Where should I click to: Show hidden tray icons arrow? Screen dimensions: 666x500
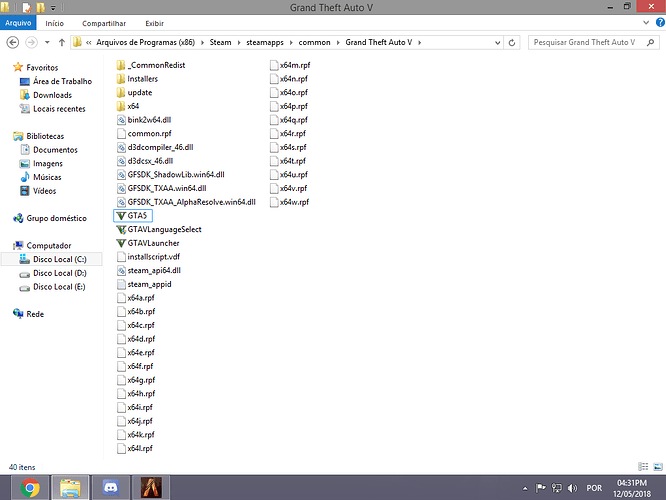pyautogui.click(x=525, y=489)
